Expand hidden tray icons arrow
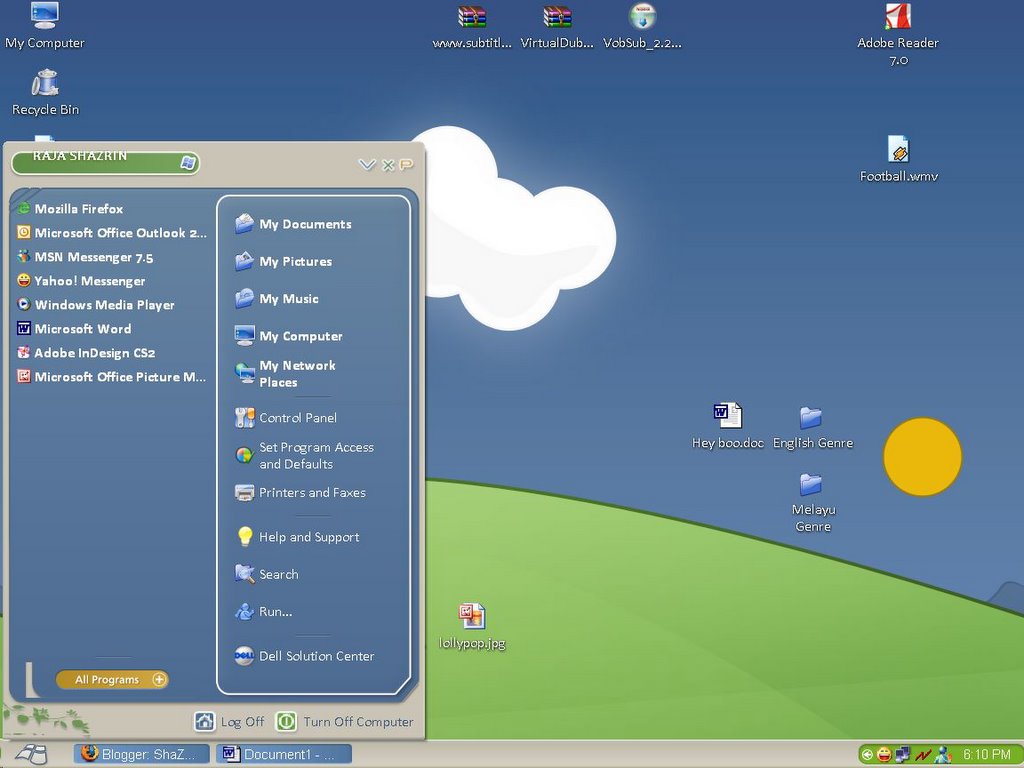The width and height of the screenshot is (1024, 768). pyautogui.click(x=867, y=755)
